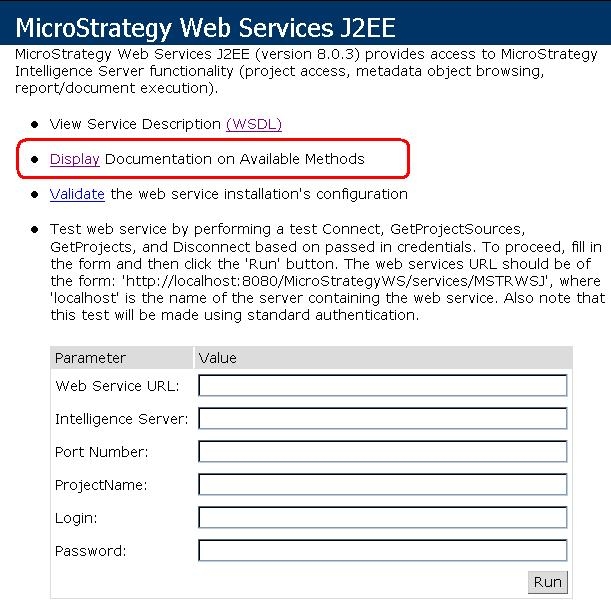The image size is (611, 605).
Task: Activate the ProjectName input field
Action: (x=382, y=485)
